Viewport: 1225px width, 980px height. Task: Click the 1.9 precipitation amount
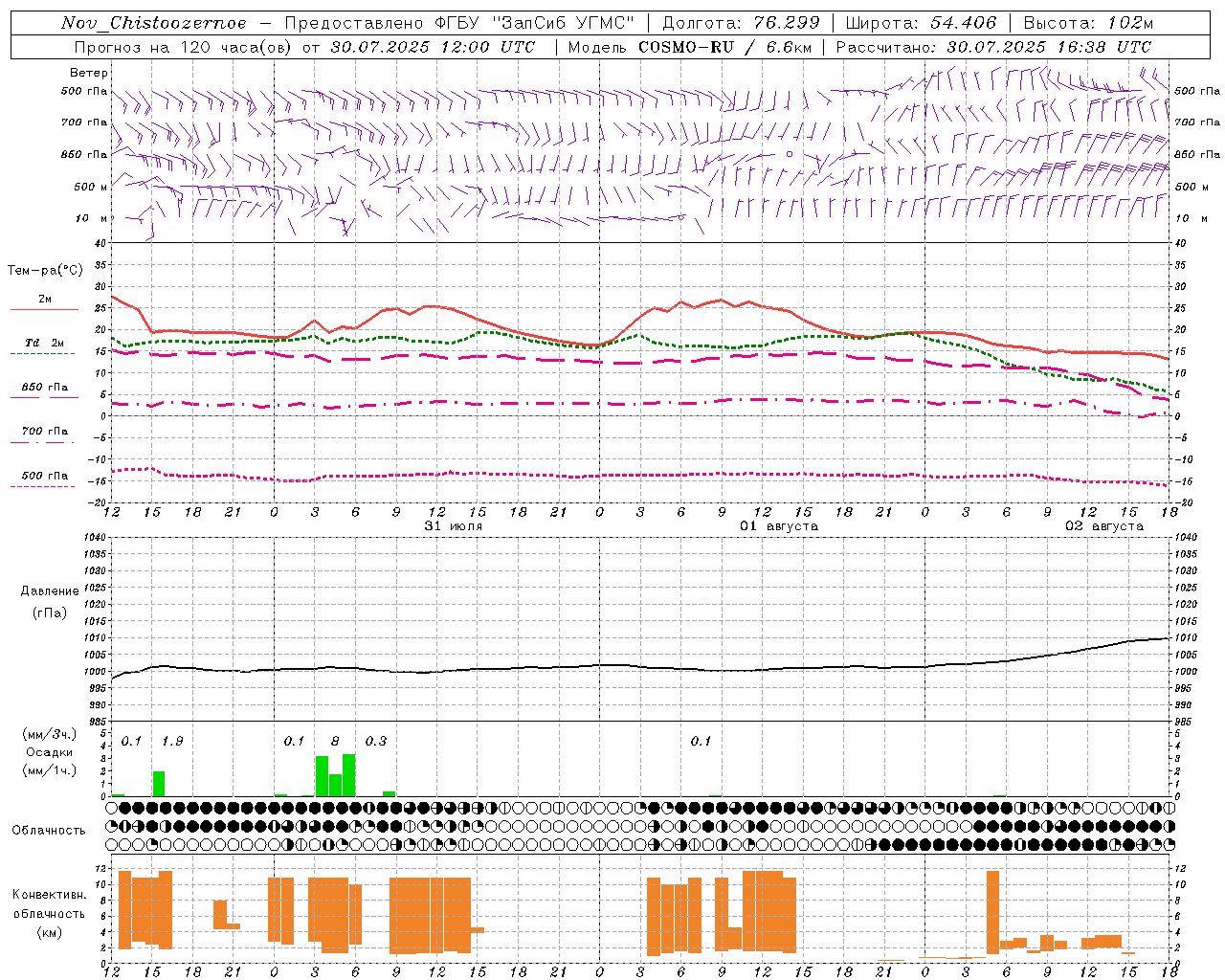pos(172,742)
